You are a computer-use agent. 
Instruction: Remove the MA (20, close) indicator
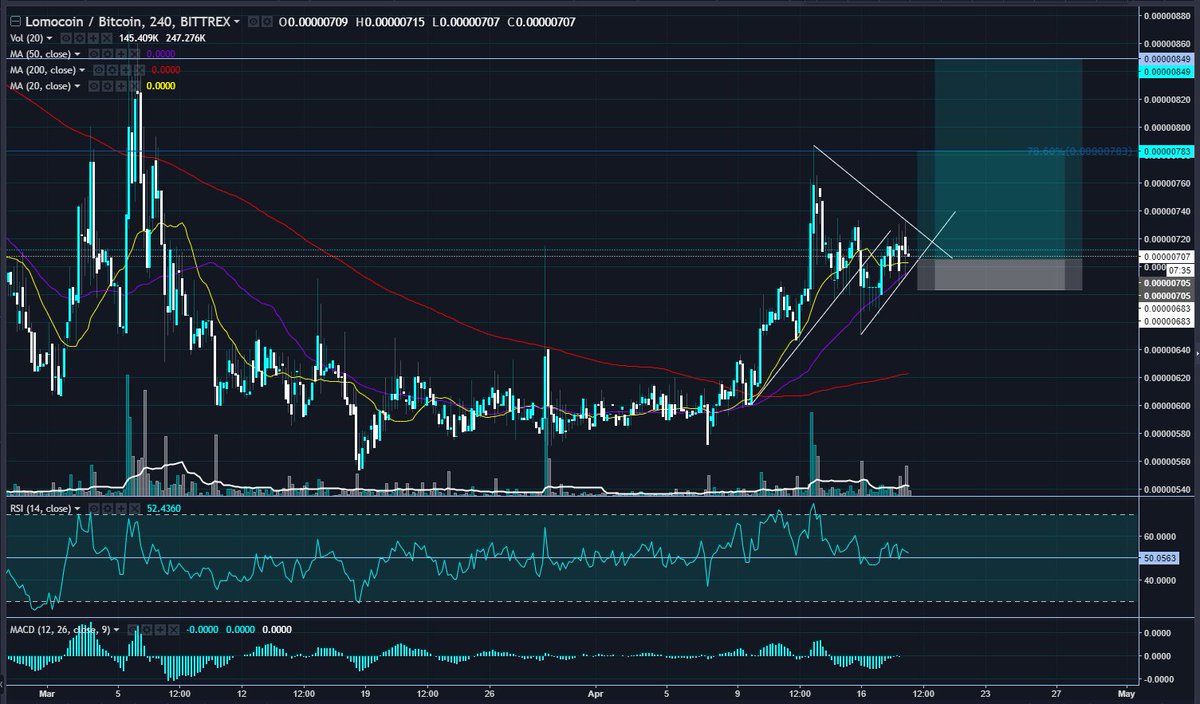point(135,86)
